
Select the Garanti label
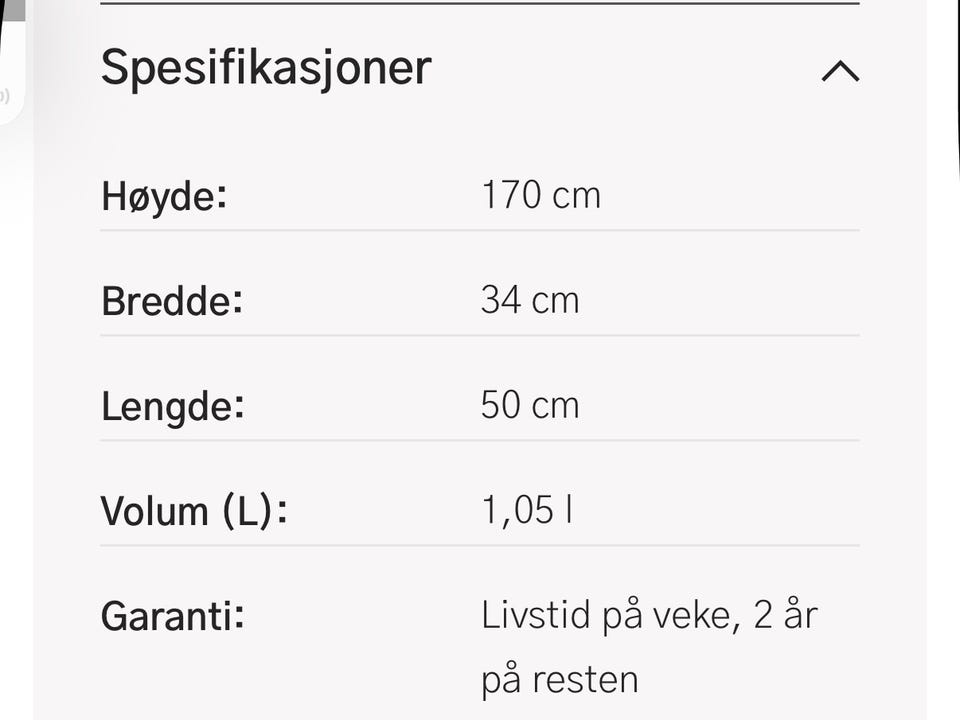172,616
